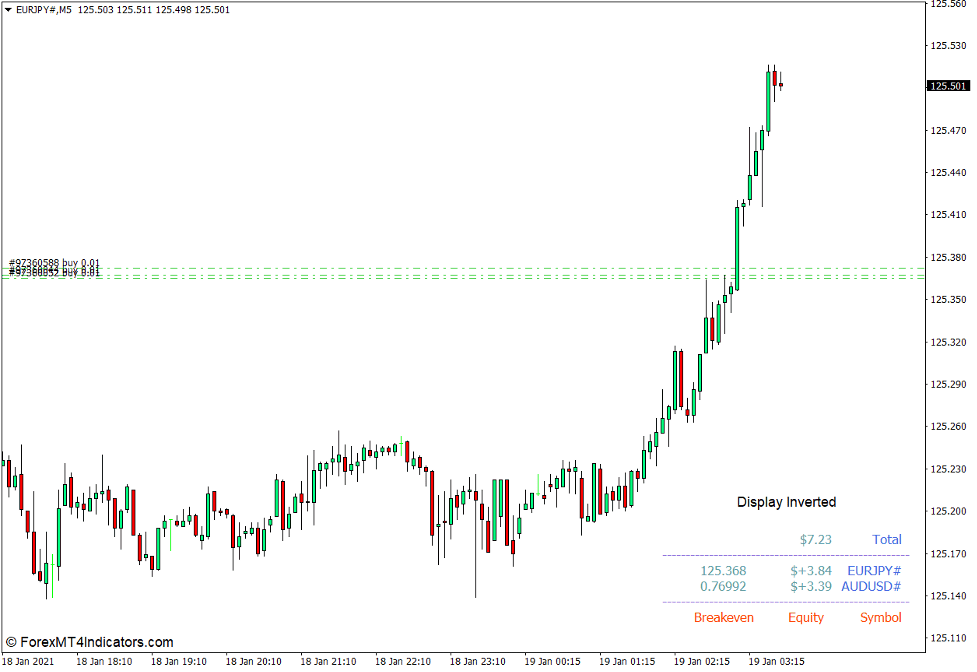Click the Breakeven column header
The image size is (977, 672).
point(723,617)
